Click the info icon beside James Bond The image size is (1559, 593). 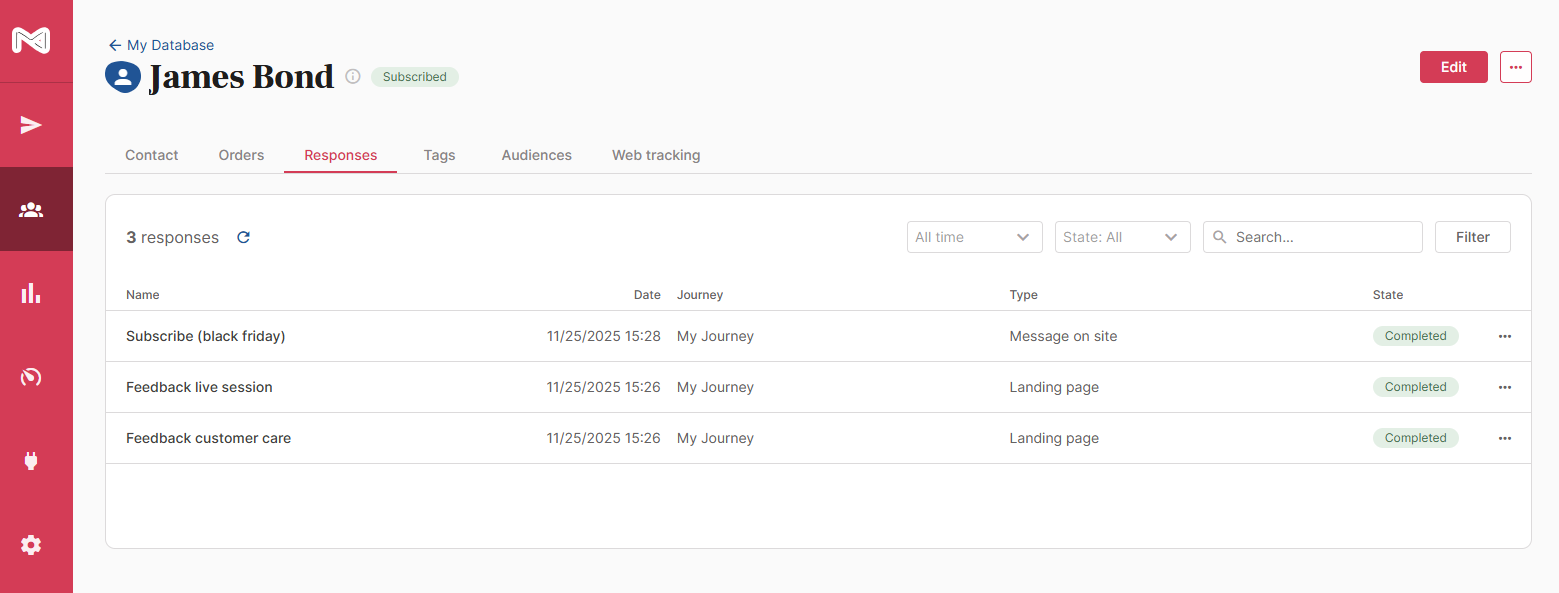tap(353, 77)
